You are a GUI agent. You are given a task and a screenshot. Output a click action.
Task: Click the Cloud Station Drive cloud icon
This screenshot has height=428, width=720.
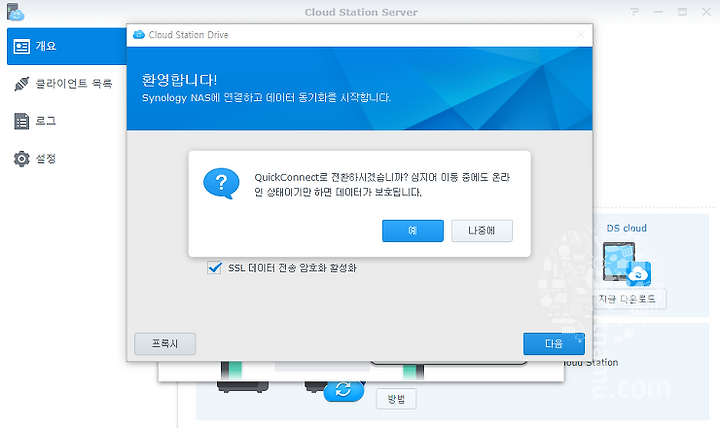[x=139, y=35]
